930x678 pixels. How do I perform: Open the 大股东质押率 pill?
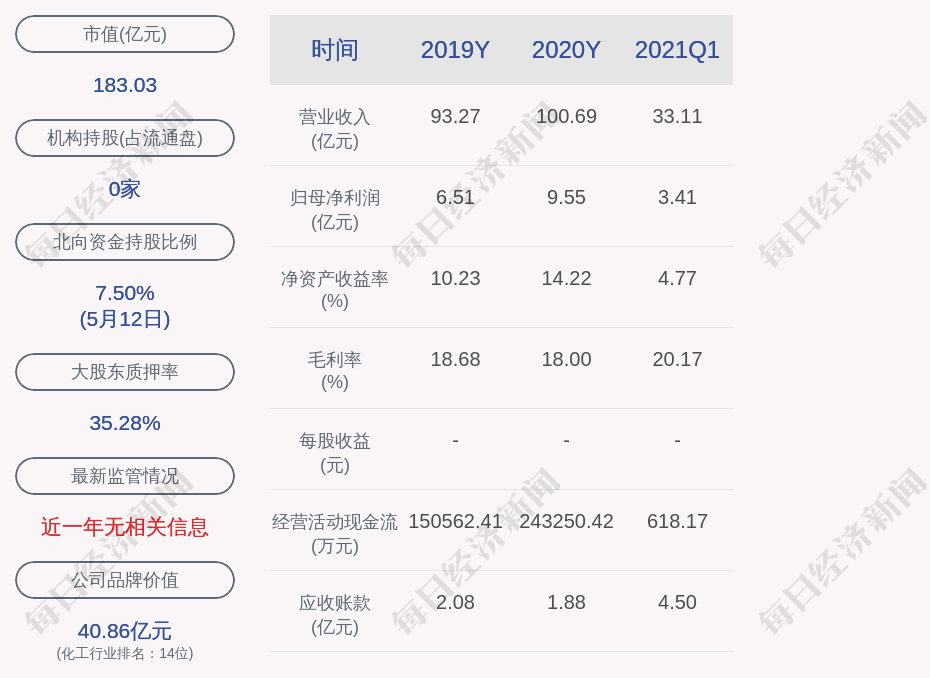pos(125,372)
